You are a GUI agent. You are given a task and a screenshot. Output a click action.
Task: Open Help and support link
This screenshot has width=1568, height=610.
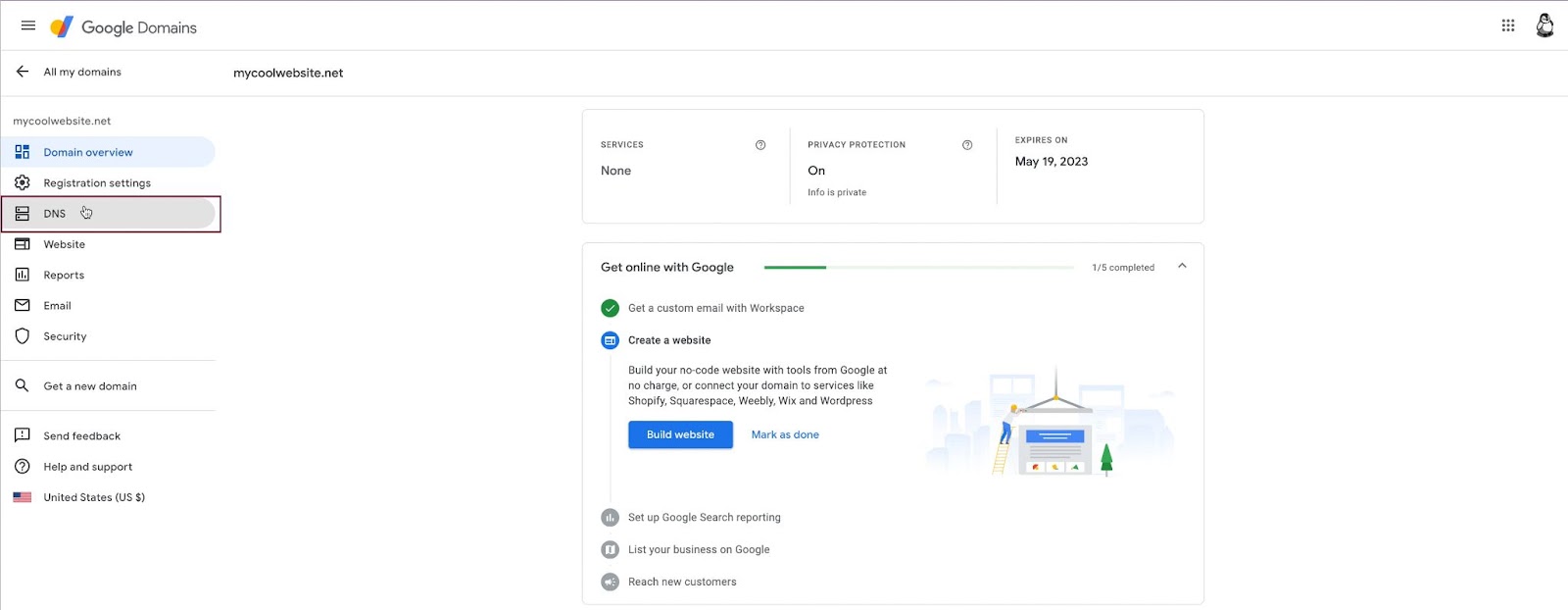point(109,466)
